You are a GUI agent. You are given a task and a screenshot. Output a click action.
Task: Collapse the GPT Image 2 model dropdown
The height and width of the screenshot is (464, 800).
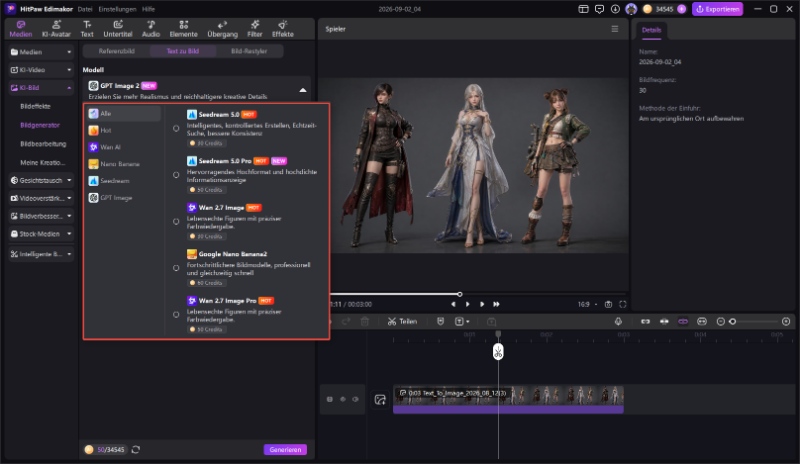coord(303,90)
